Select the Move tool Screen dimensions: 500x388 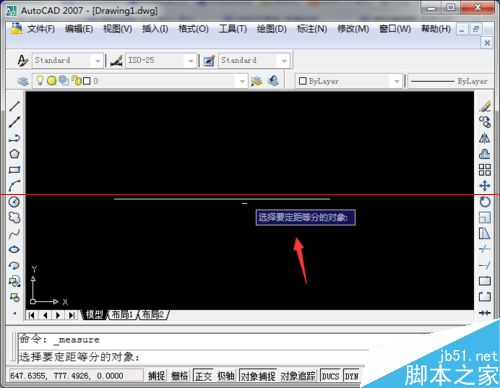click(485, 186)
